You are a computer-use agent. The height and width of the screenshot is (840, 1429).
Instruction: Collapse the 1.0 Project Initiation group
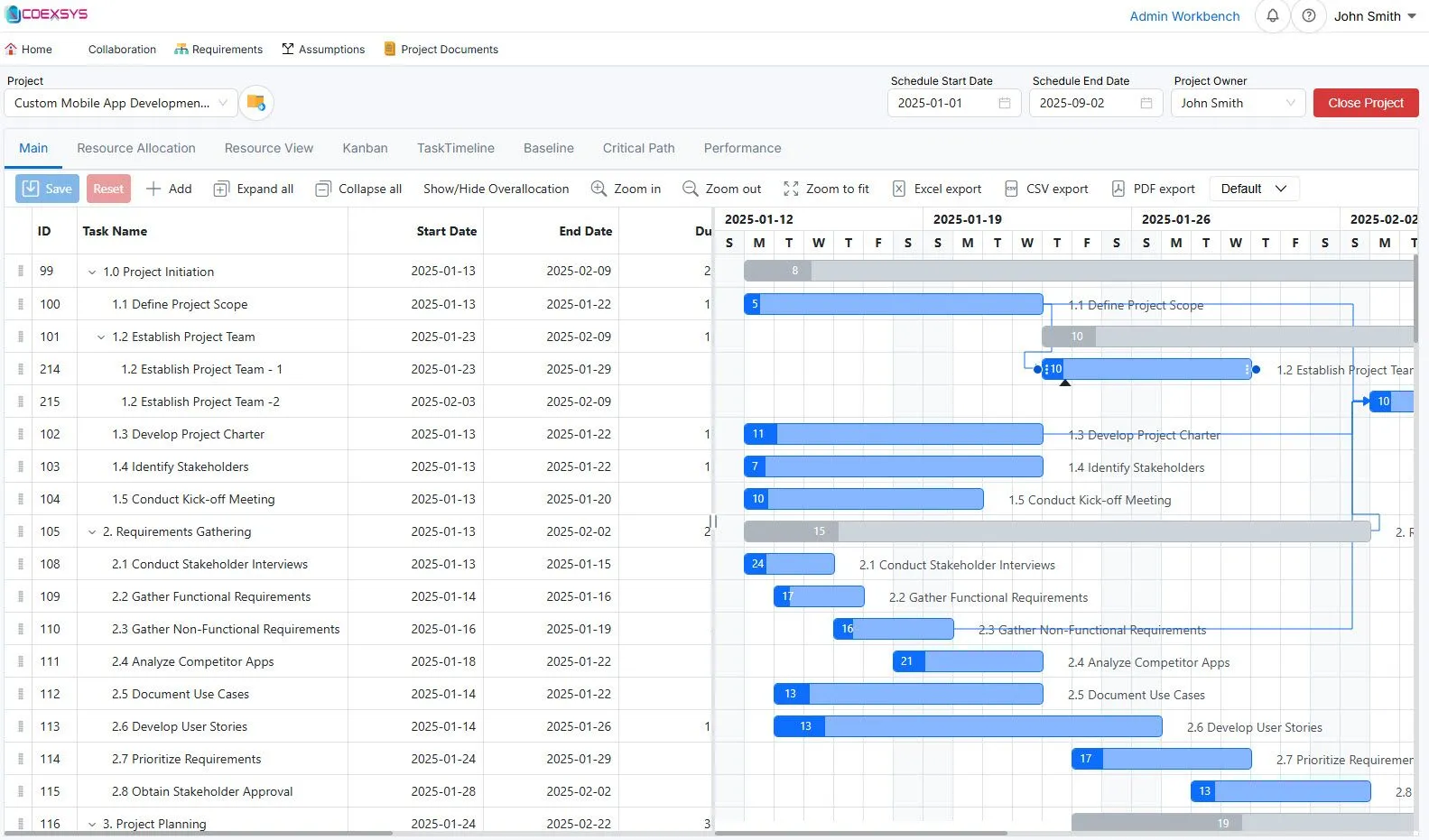[92, 272]
